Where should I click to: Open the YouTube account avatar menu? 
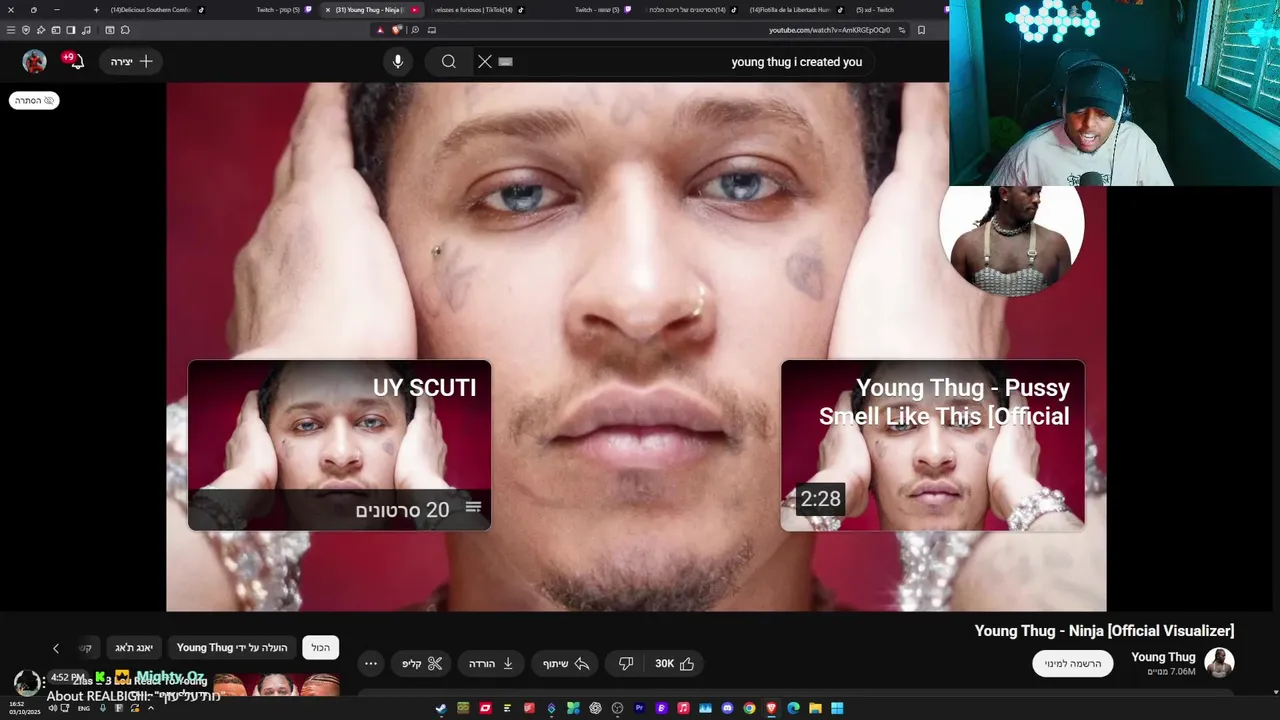click(35, 61)
